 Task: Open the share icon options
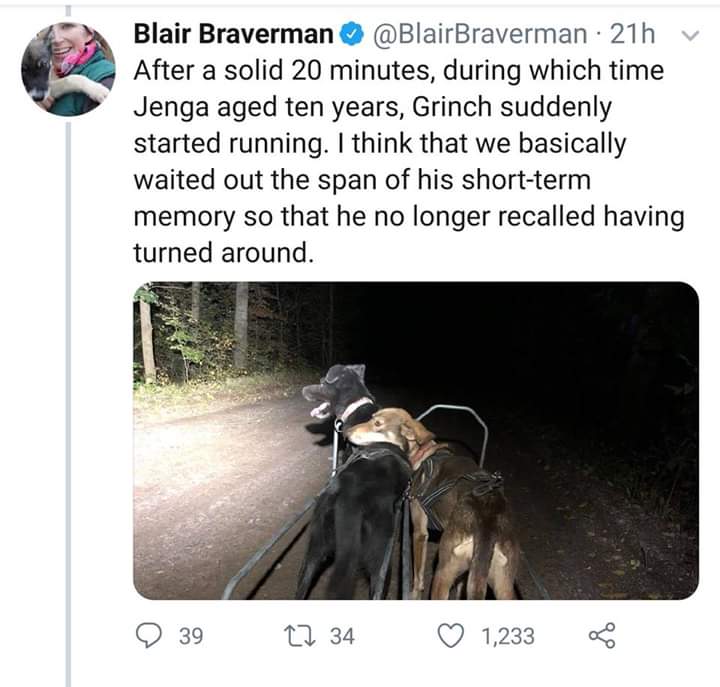pyautogui.click(x=601, y=635)
